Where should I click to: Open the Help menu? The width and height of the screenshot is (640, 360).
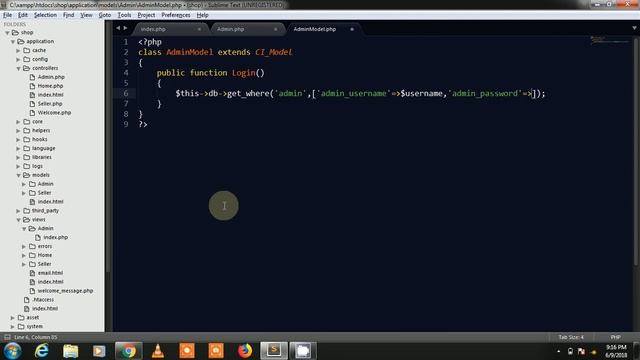tap(202, 15)
